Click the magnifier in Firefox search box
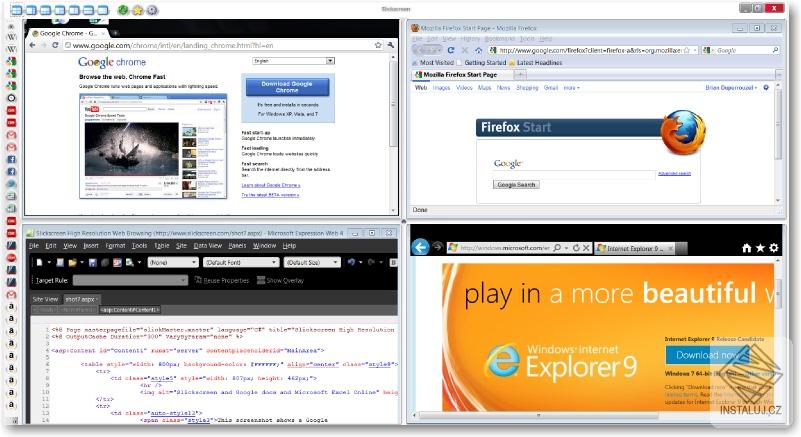801x437 pixels. pyautogui.click(x=775, y=50)
